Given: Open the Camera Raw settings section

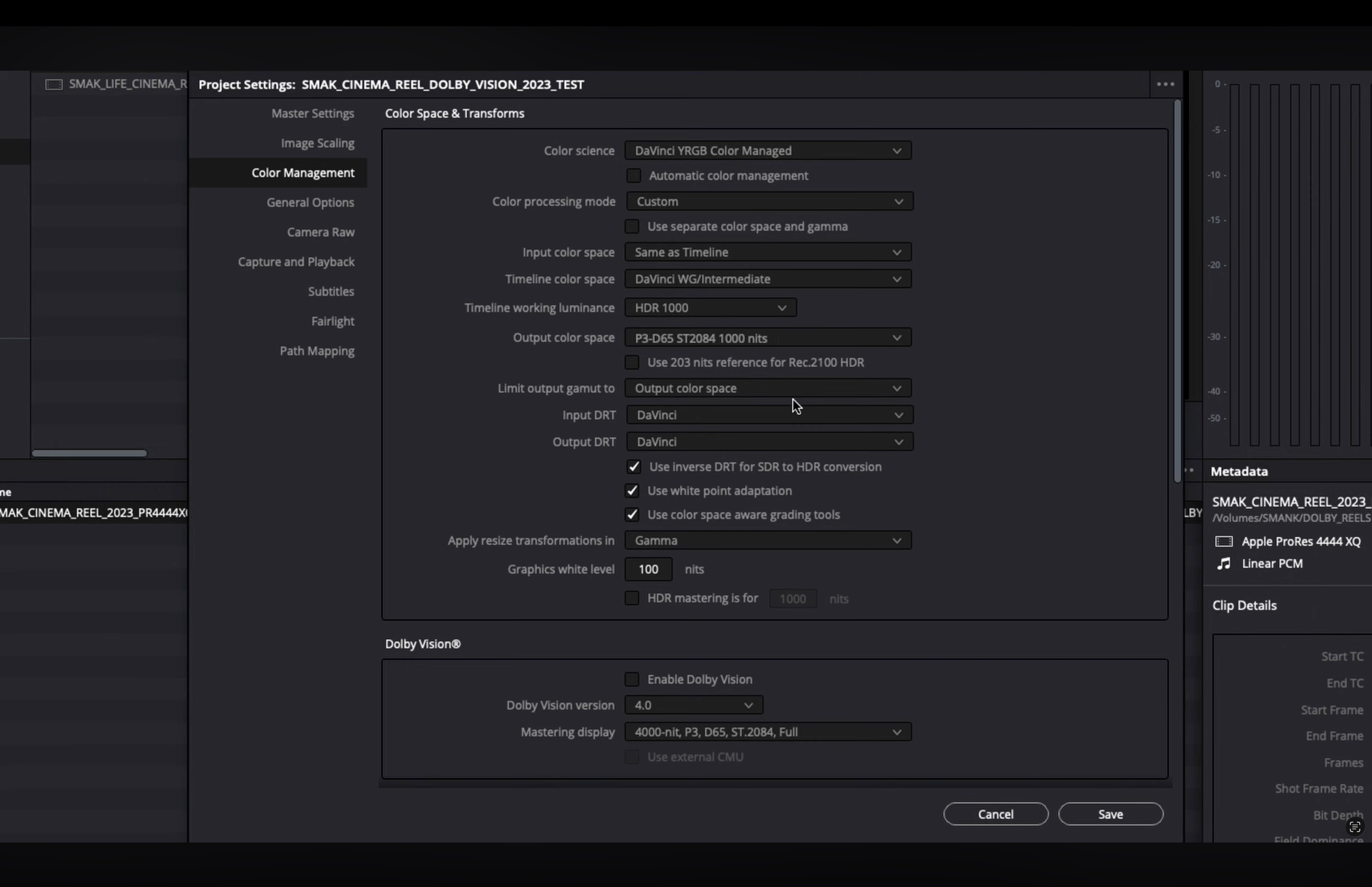Looking at the screenshot, I should 320,232.
